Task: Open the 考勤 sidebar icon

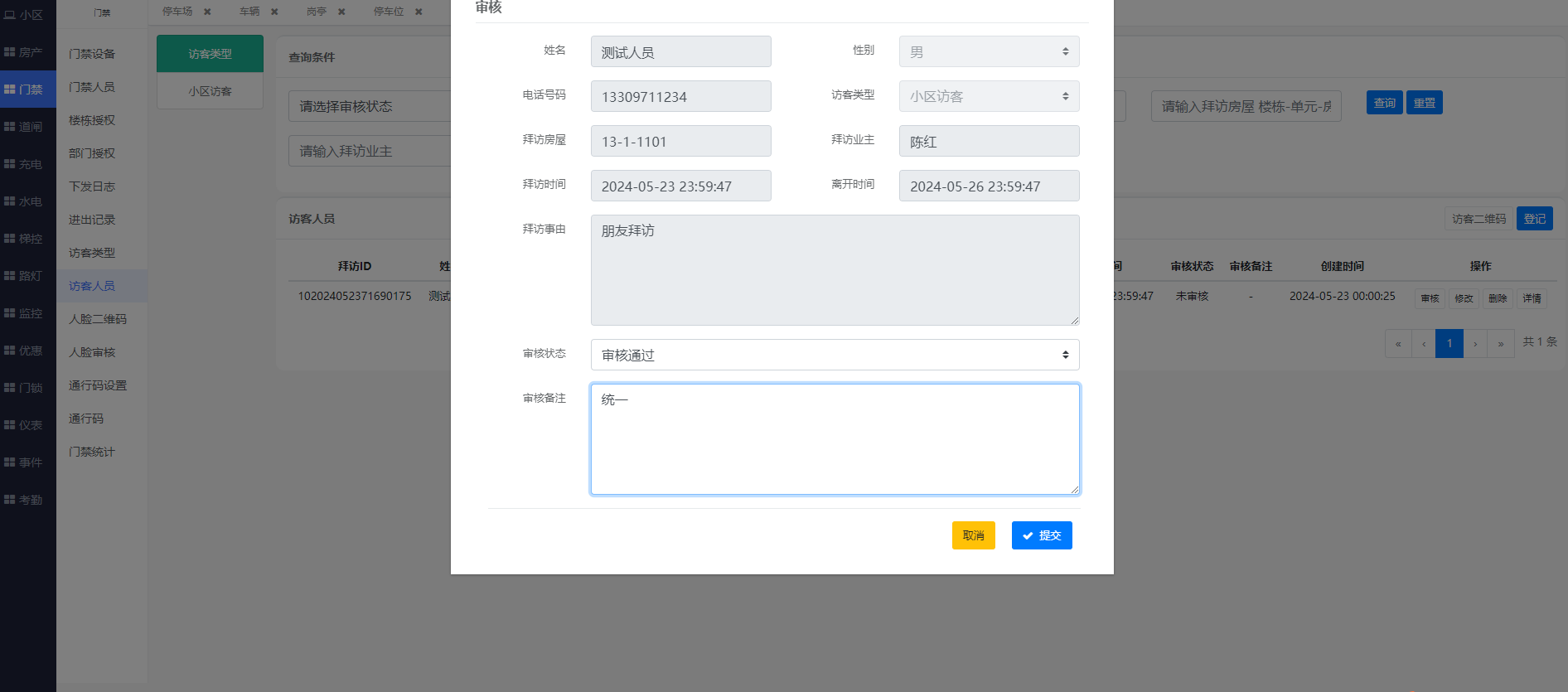Action: click(10, 500)
